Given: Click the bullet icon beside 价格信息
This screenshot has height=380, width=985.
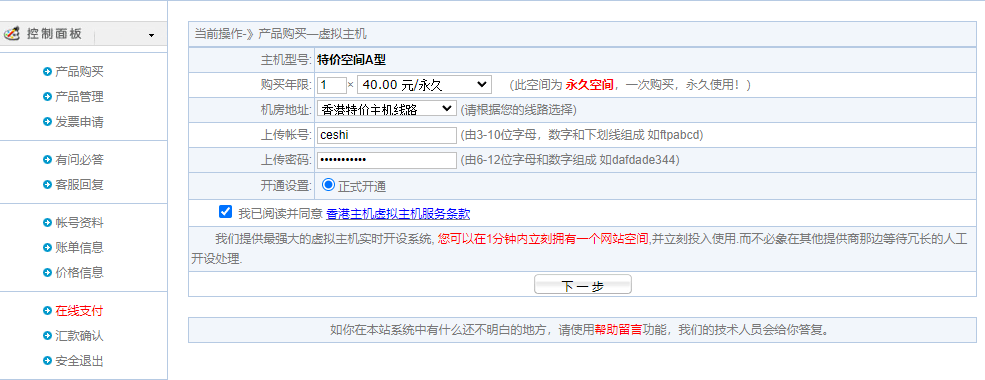Looking at the screenshot, I should 47,273.
